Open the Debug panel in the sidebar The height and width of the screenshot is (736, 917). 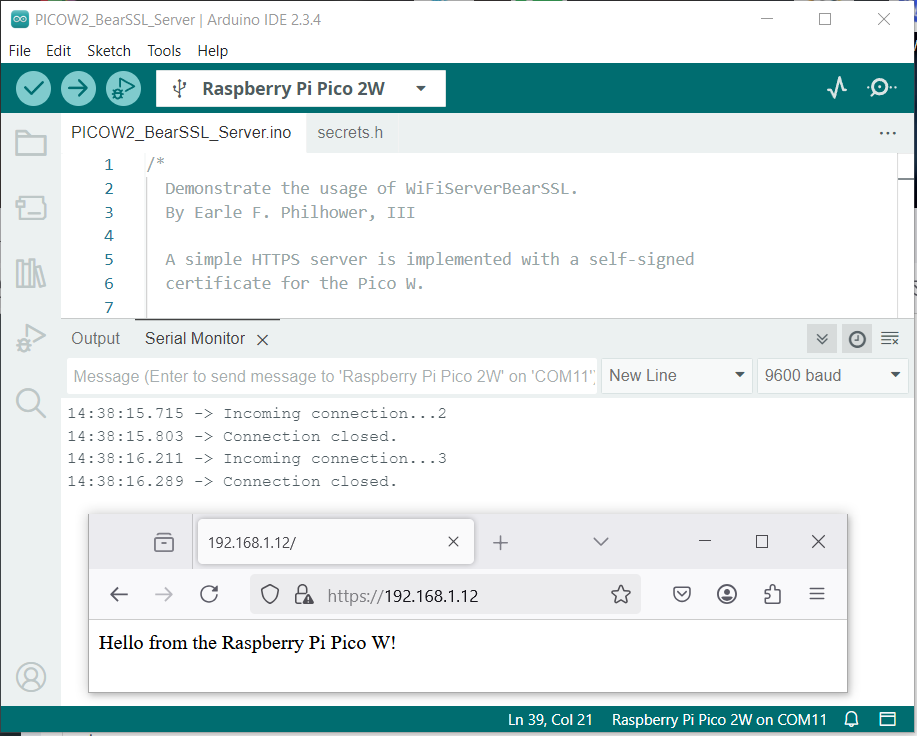pyautogui.click(x=31, y=338)
